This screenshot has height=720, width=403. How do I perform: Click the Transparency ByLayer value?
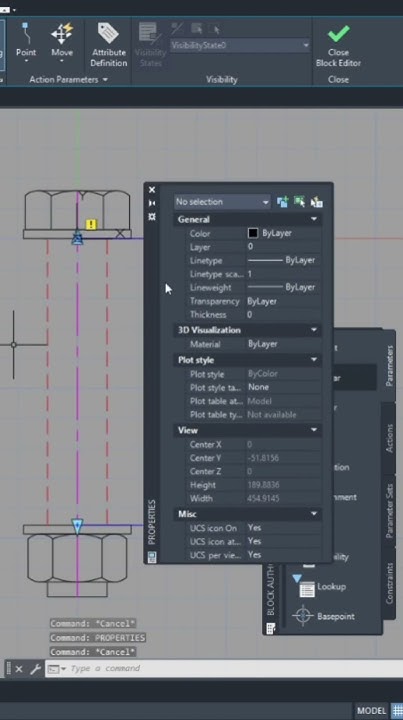(284, 301)
